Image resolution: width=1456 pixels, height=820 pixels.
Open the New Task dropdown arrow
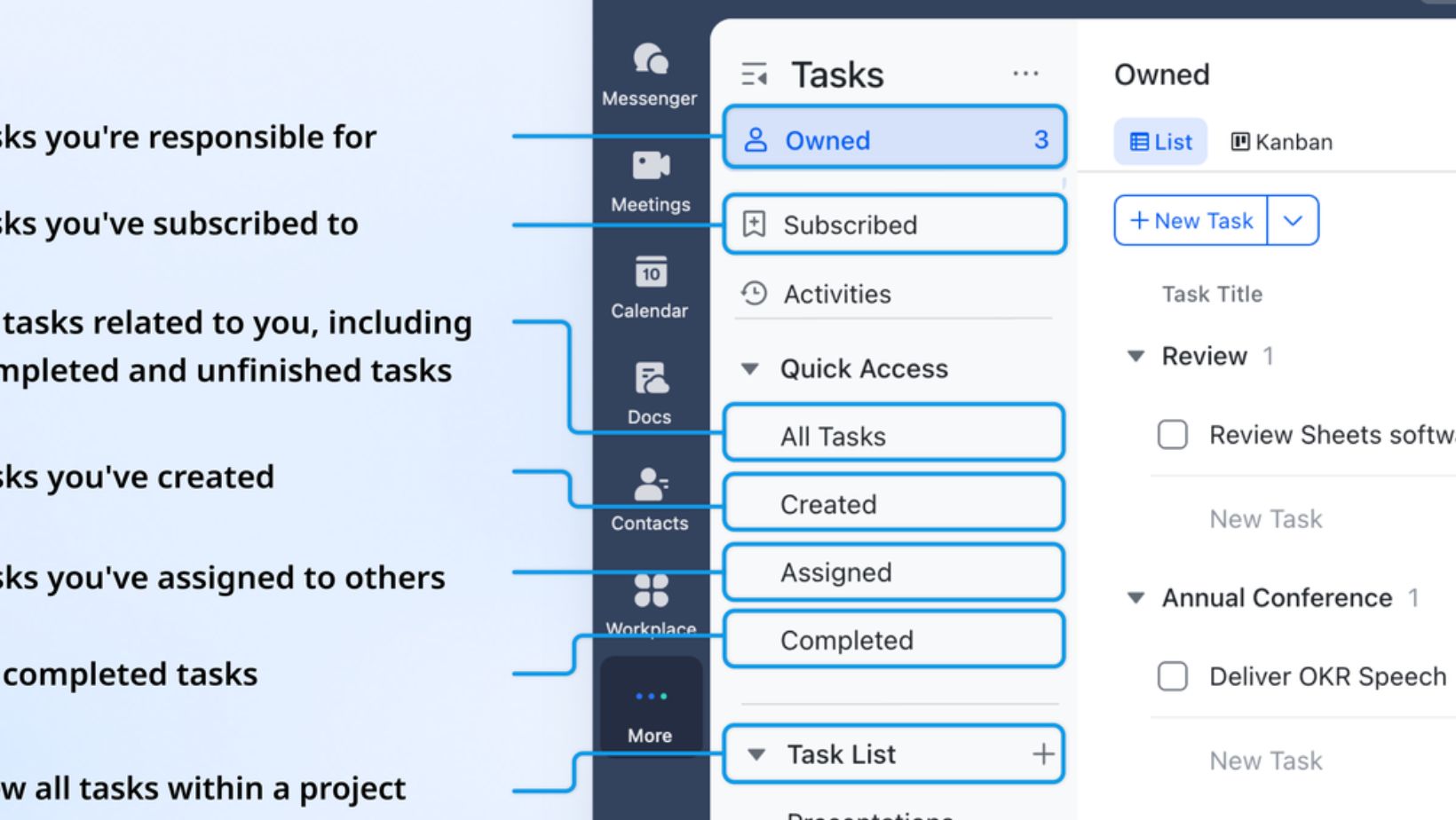click(1293, 221)
